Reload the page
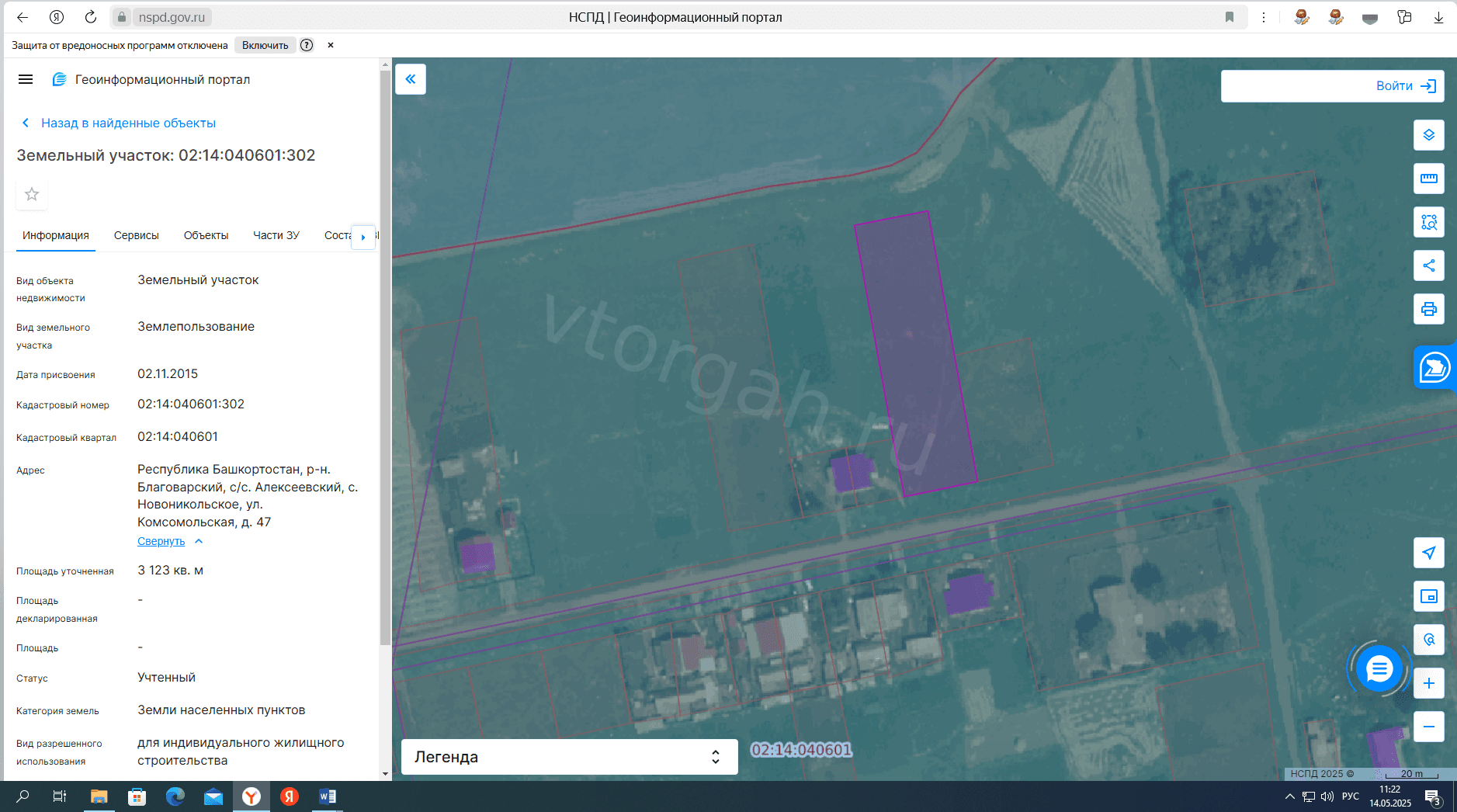 click(x=91, y=17)
